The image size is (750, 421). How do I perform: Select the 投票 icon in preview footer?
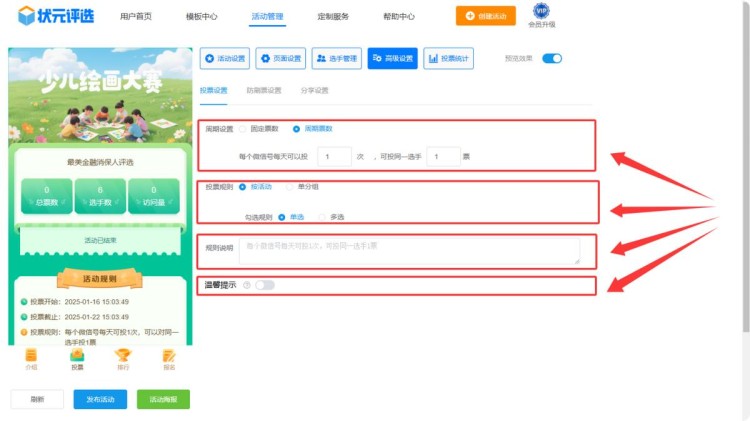77,356
